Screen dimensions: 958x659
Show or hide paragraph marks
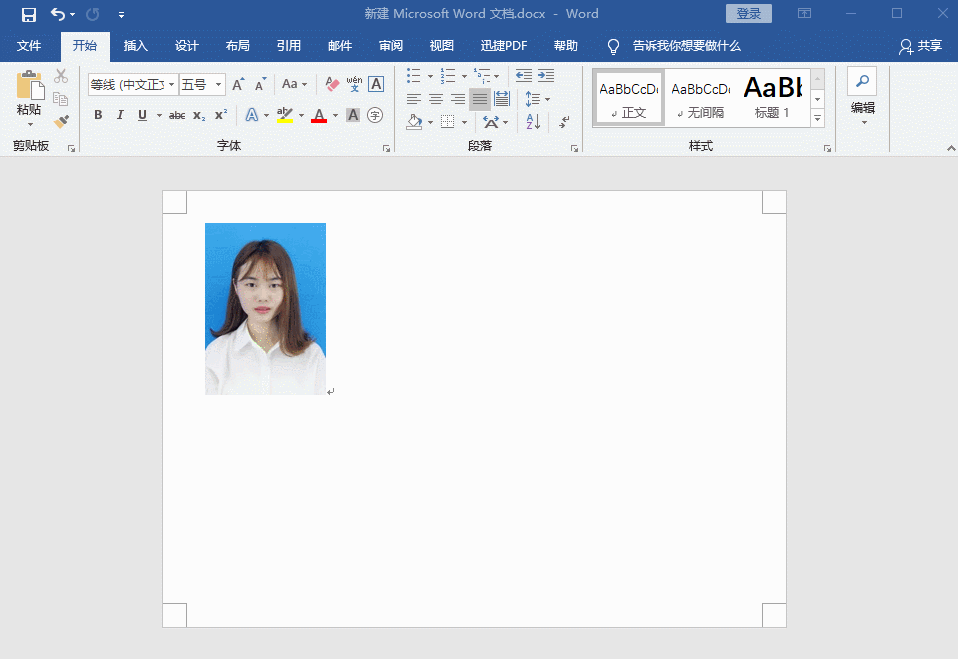coord(564,122)
